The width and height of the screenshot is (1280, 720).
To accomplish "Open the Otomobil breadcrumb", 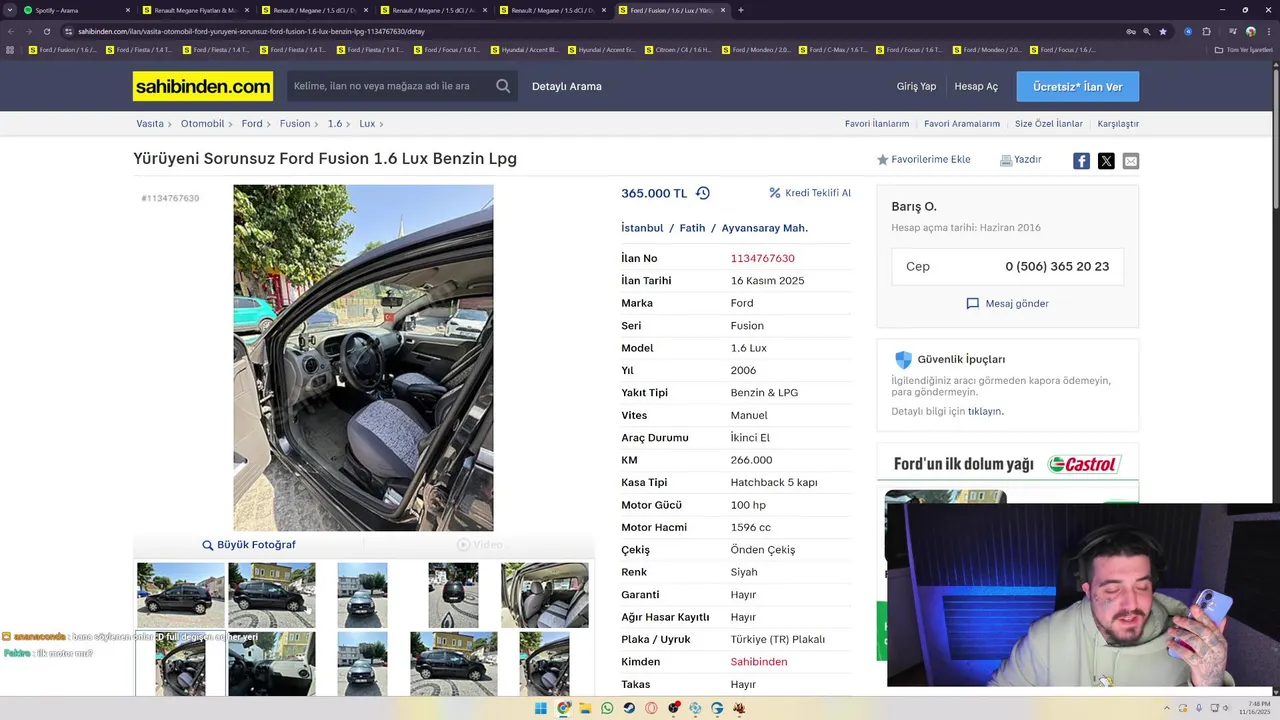I will point(203,124).
